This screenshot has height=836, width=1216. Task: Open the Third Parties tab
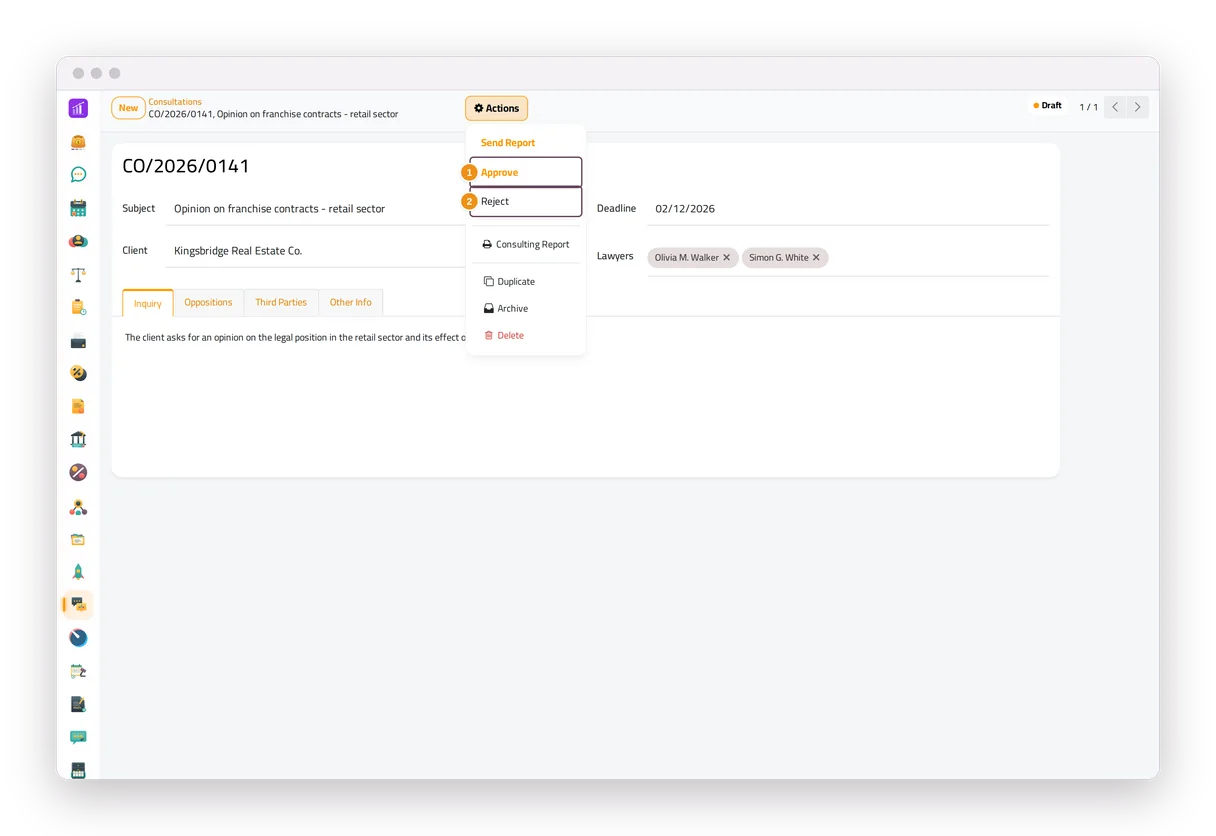[x=281, y=302]
